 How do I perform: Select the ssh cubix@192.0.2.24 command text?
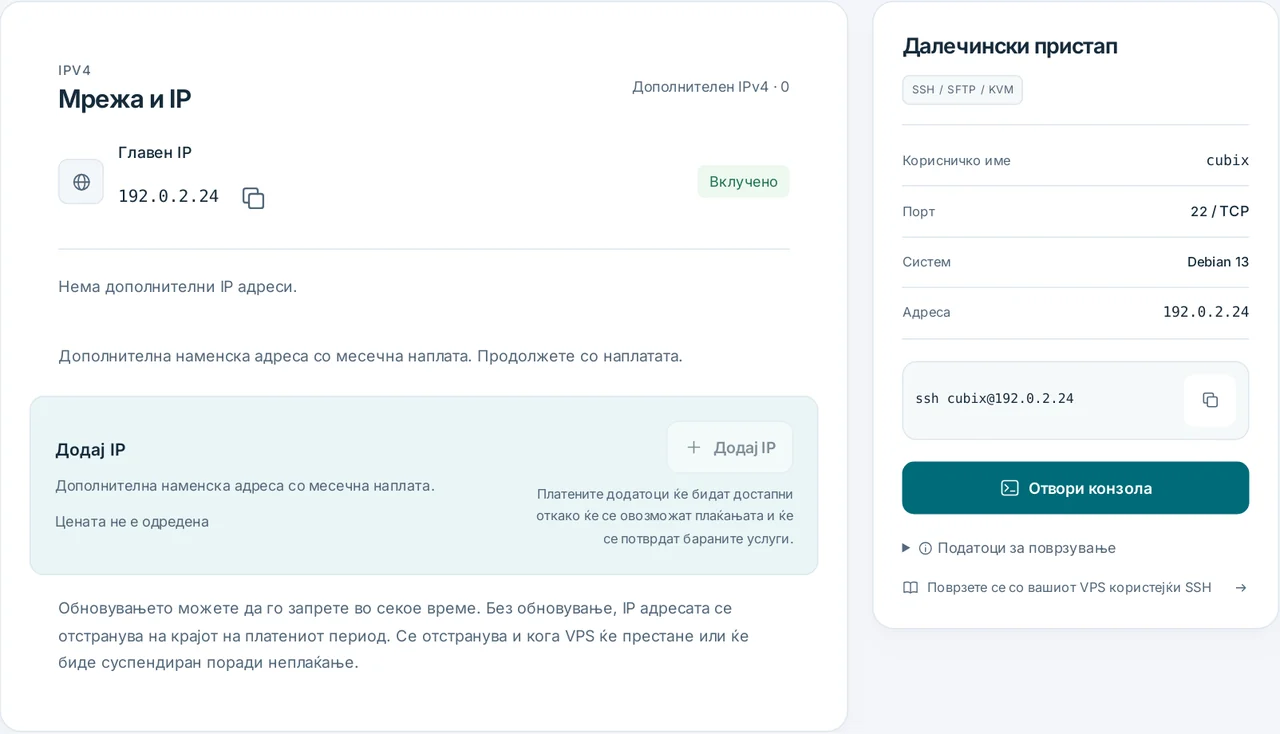(x=994, y=399)
